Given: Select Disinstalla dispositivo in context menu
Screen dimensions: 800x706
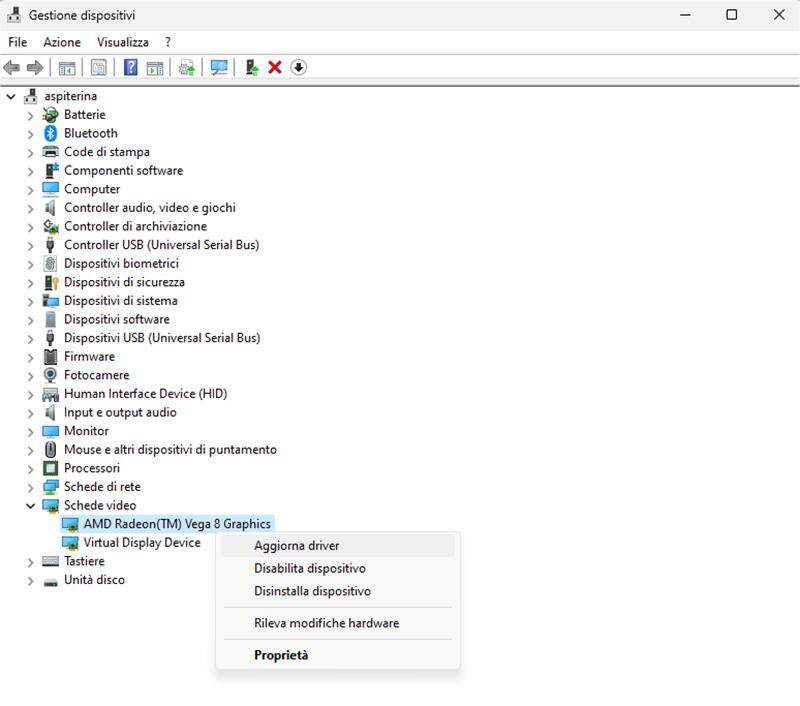Looking at the screenshot, I should [x=312, y=591].
